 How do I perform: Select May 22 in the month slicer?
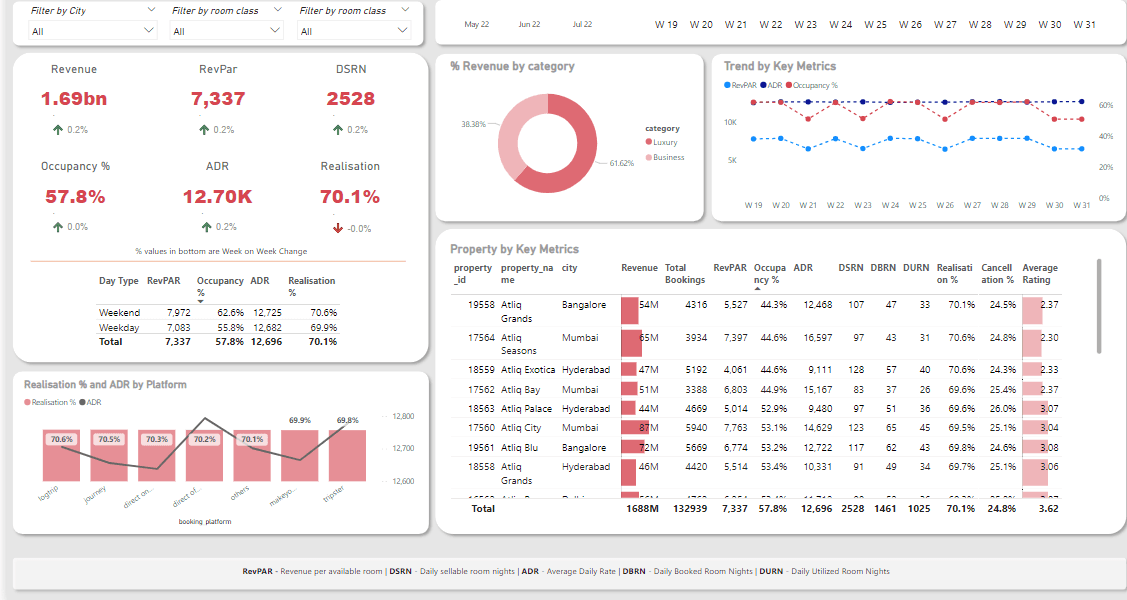coord(477,24)
